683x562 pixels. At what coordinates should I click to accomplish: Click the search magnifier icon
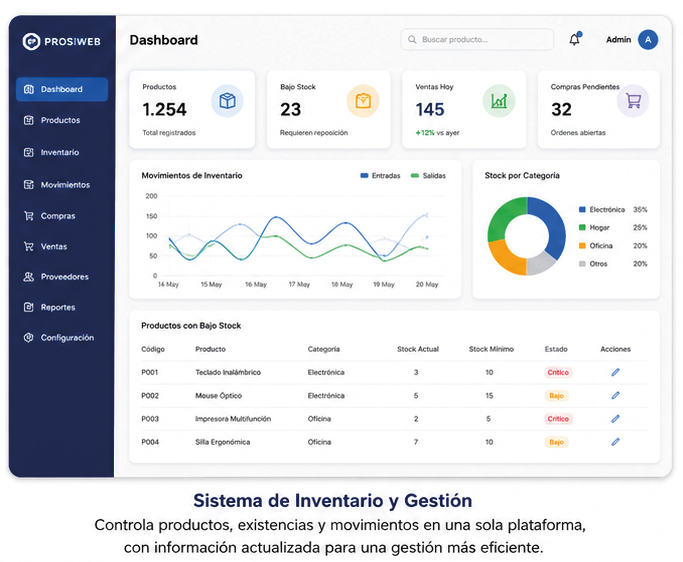pyautogui.click(x=412, y=40)
